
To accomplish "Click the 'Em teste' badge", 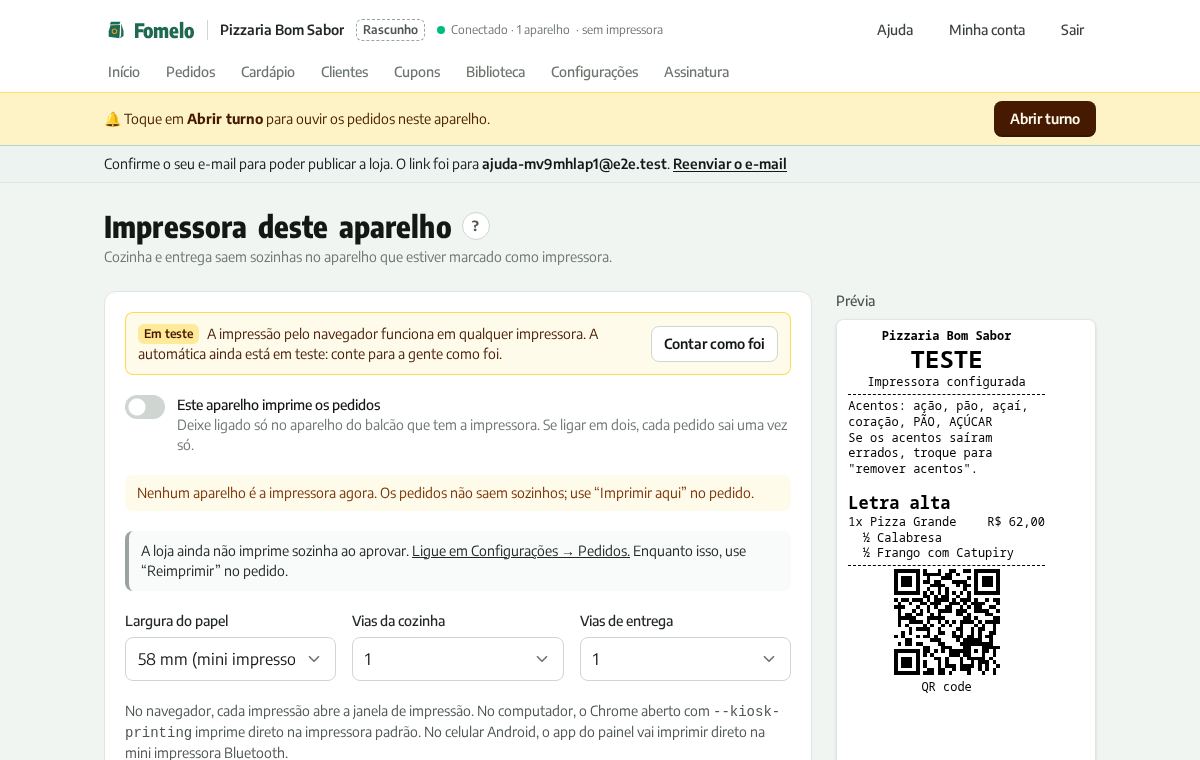I will (168, 334).
